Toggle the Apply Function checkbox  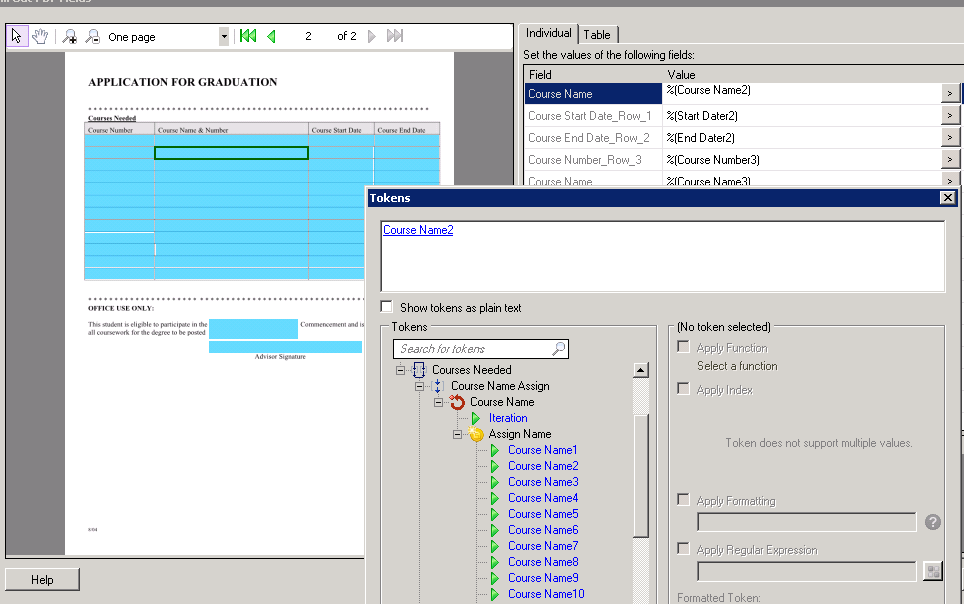click(683, 347)
